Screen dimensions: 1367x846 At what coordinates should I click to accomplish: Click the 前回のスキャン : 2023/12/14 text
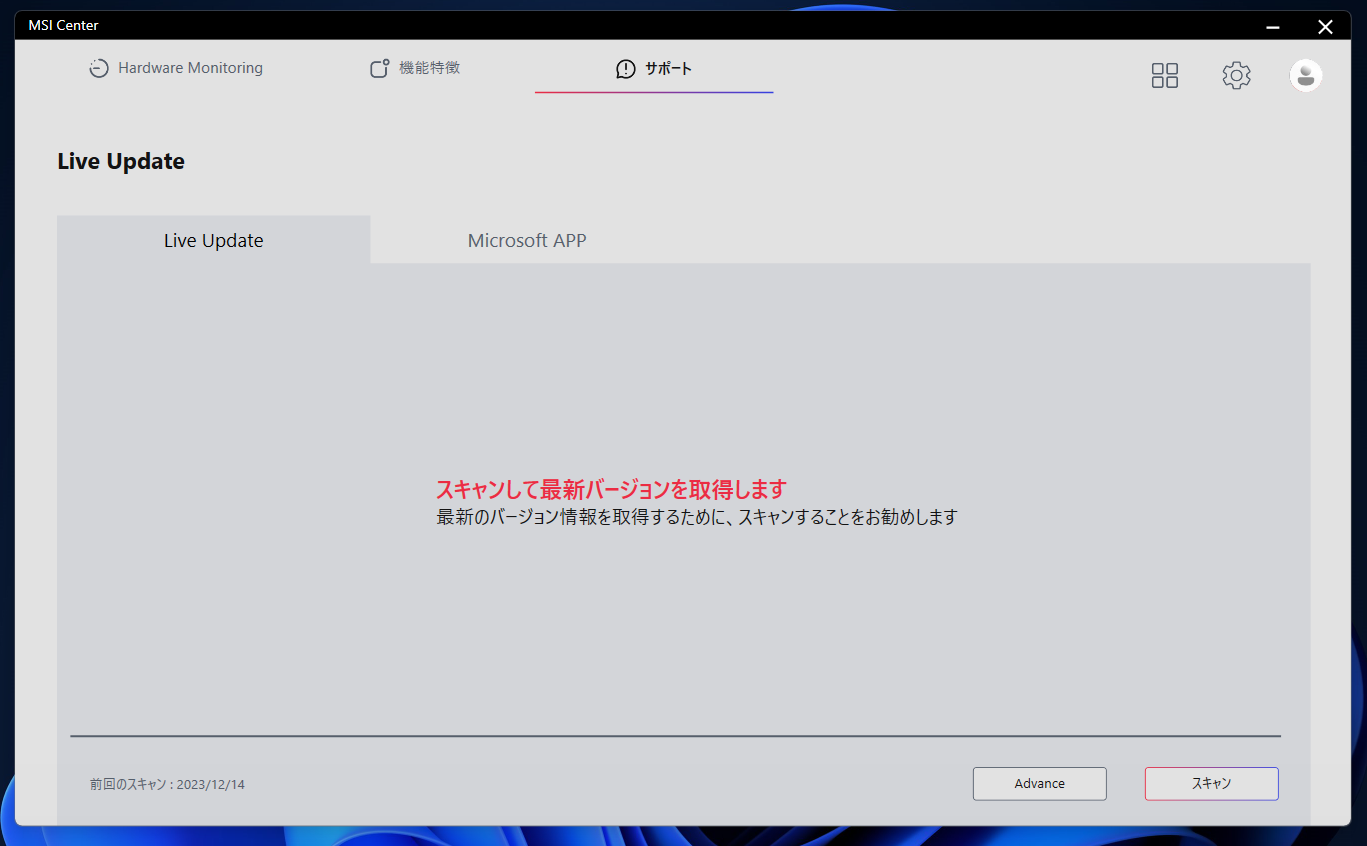click(167, 785)
